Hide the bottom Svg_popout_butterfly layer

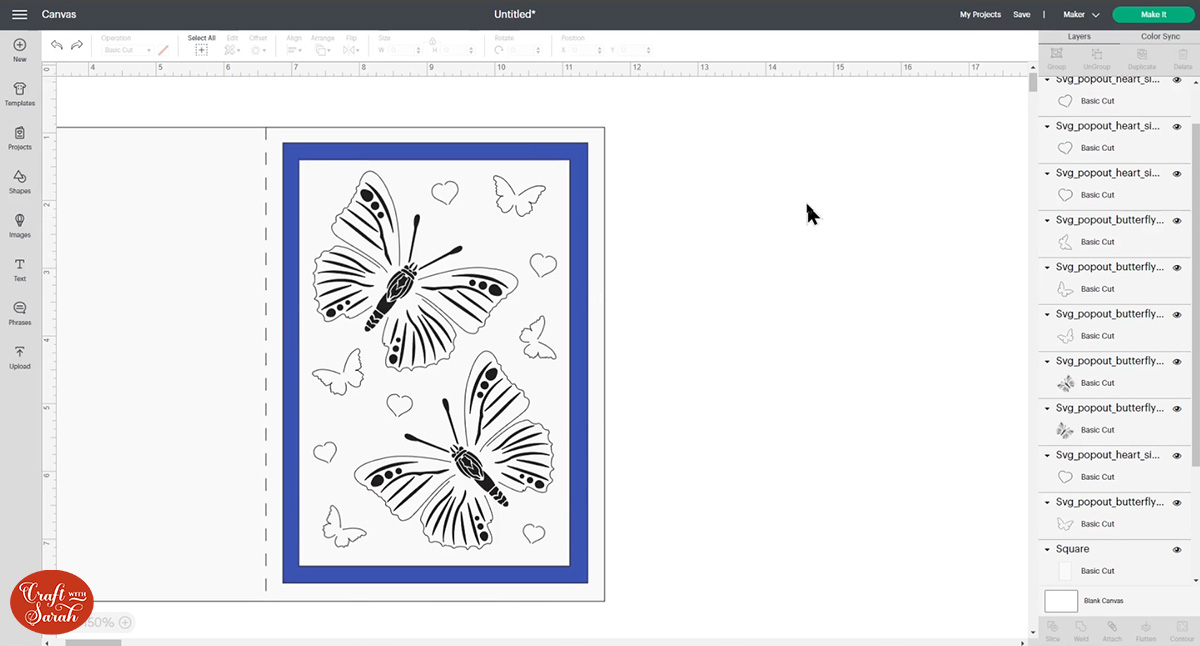[1177, 503]
